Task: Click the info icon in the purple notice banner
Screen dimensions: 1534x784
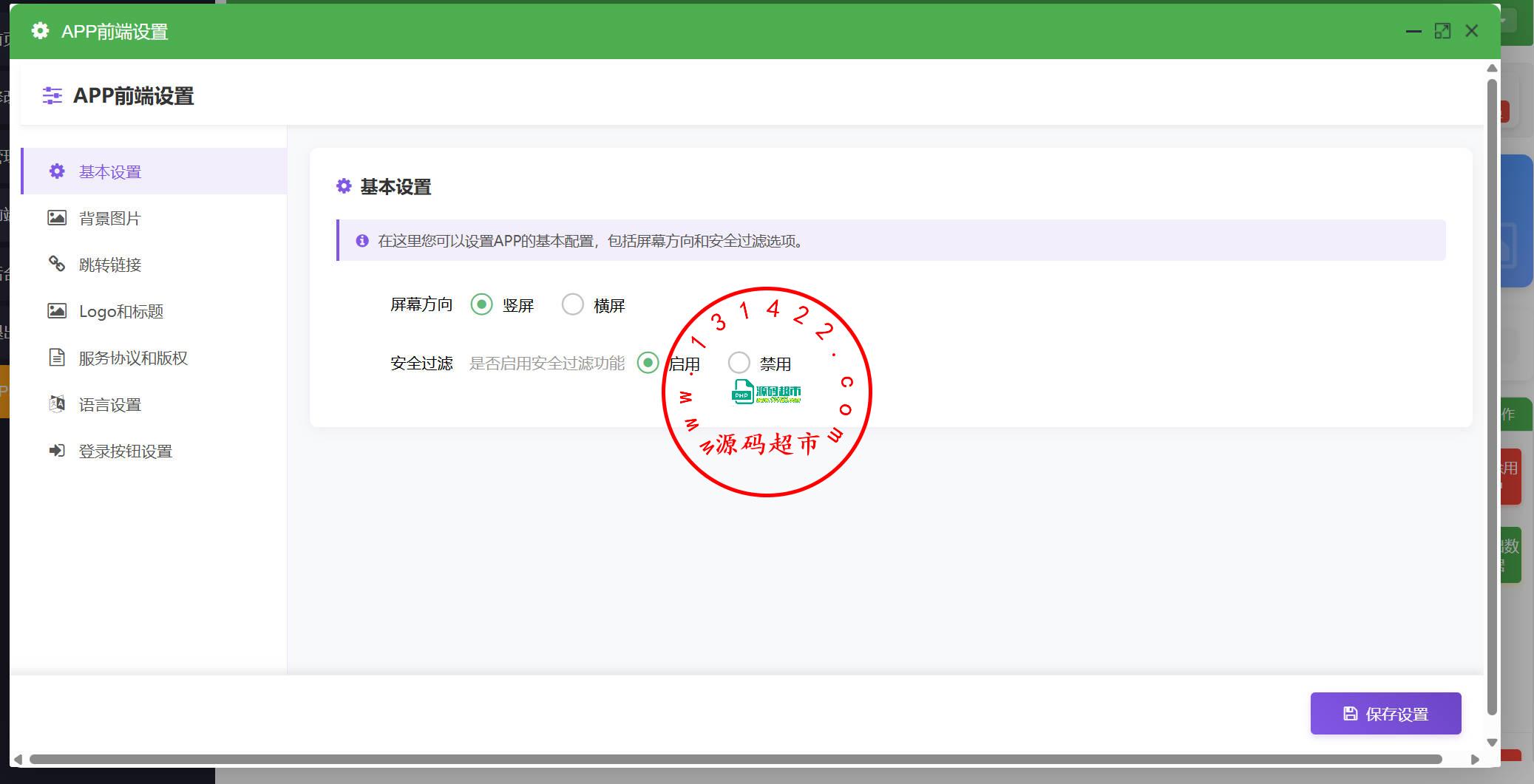Action: [x=362, y=241]
